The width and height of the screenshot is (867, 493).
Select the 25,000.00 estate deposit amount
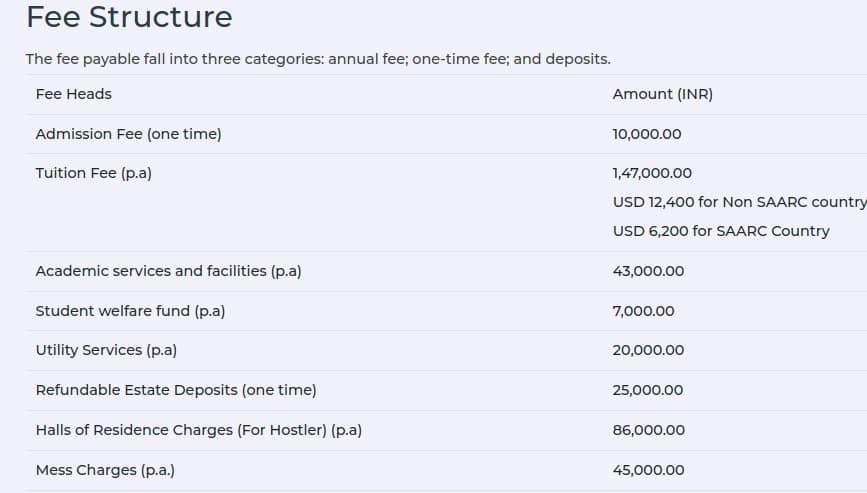647,390
